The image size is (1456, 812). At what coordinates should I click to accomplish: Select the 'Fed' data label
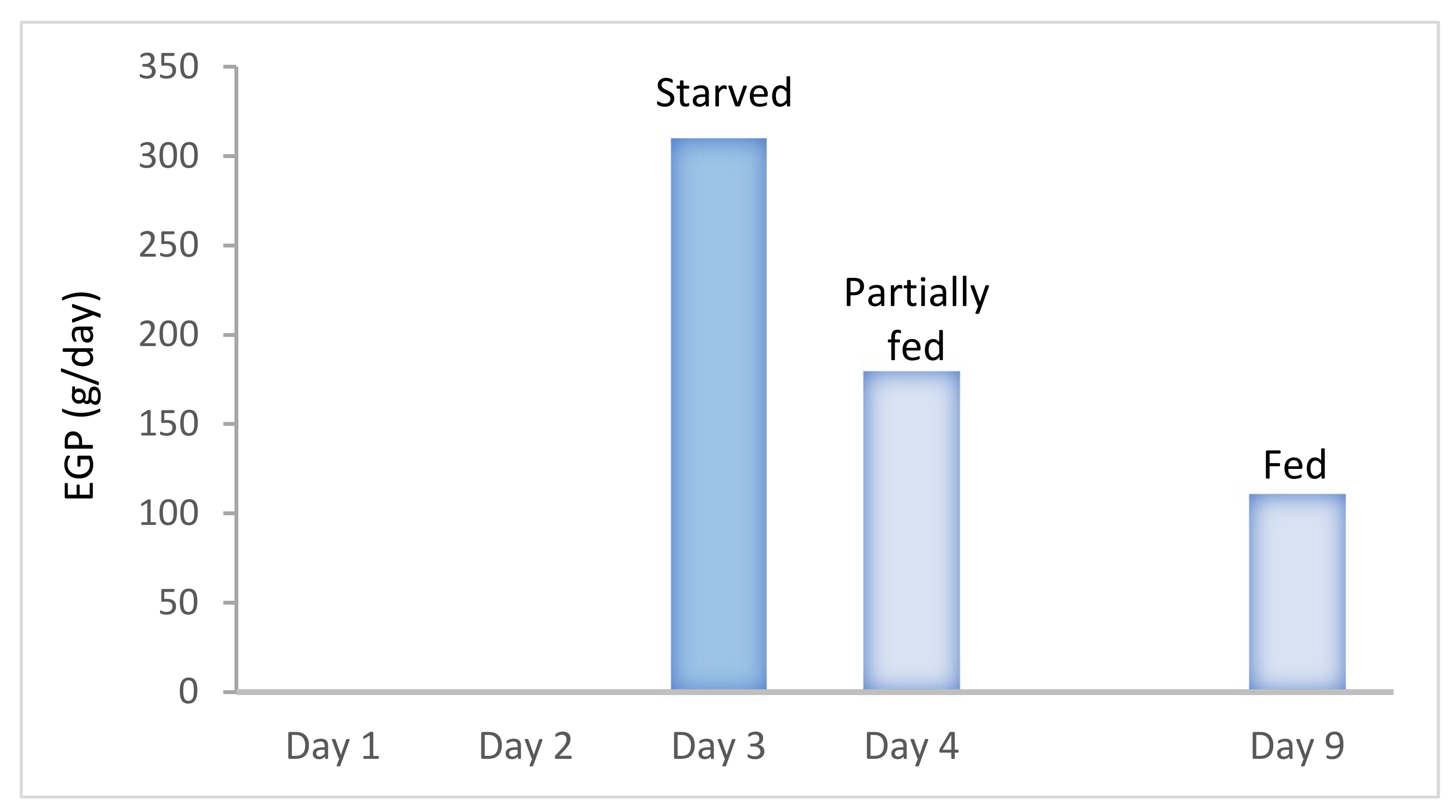[1295, 465]
